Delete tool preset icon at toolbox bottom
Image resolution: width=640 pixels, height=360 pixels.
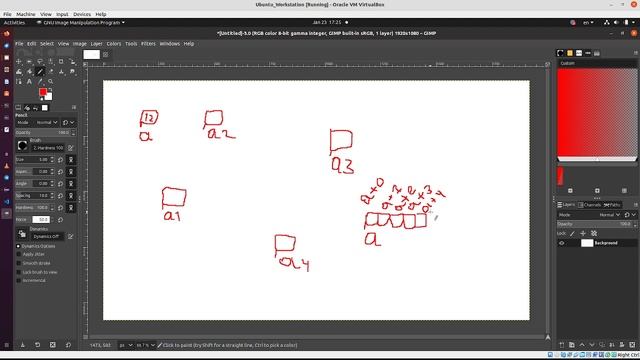[53, 345]
